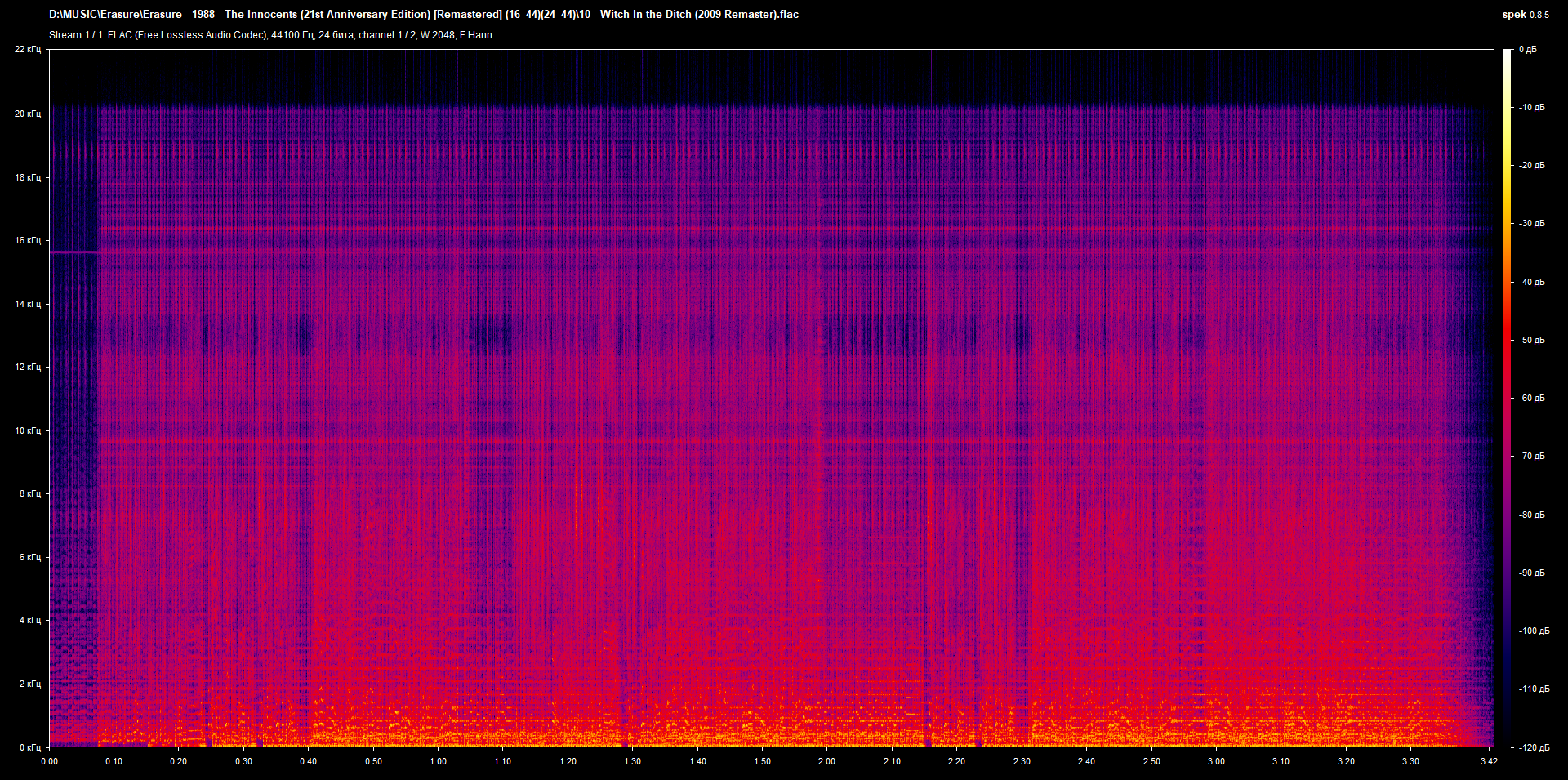The height and width of the screenshot is (780, 1568).
Task: Click the 0:10 time axis label
Action: point(114,761)
